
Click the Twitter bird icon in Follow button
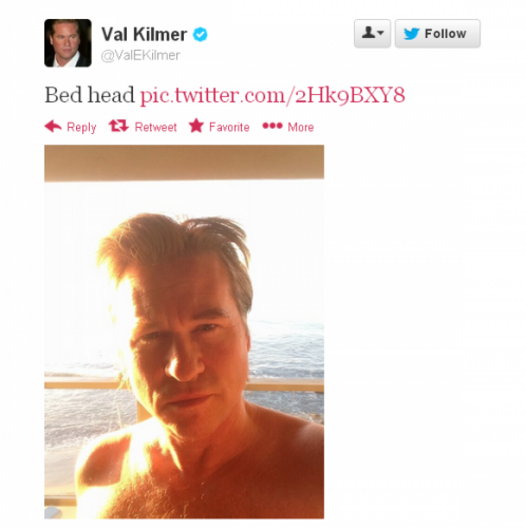click(412, 34)
